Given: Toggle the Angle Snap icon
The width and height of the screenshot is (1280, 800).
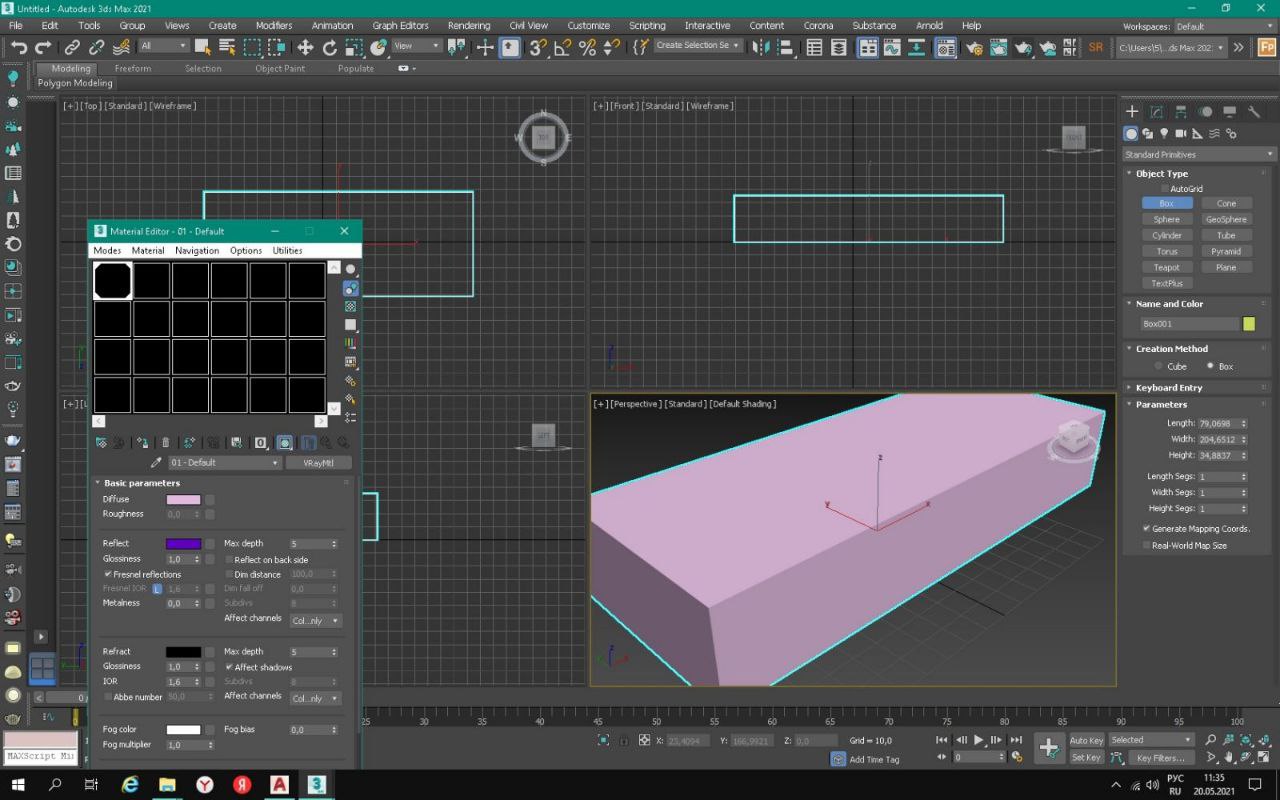Looking at the screenshot, I should (563, 47).
